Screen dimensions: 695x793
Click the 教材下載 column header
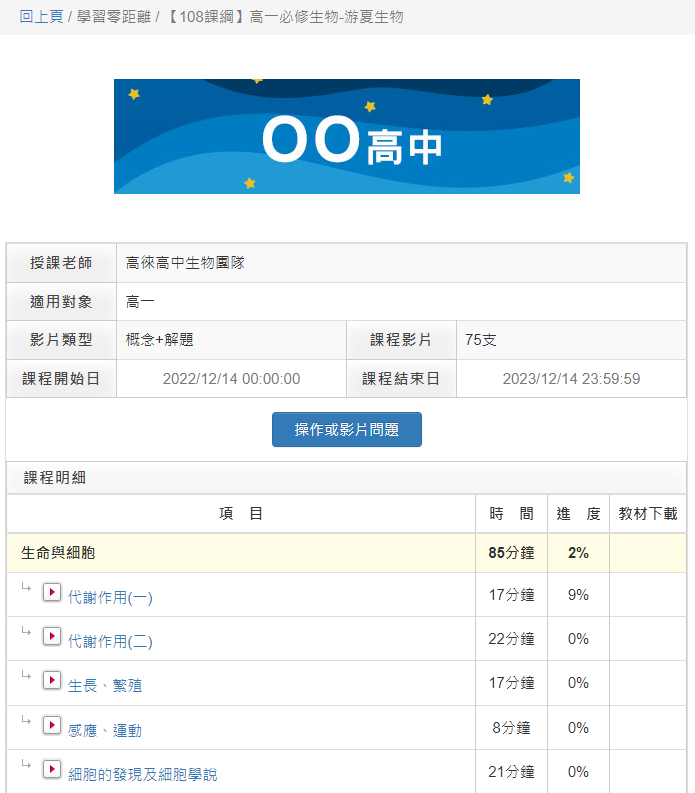648,513
